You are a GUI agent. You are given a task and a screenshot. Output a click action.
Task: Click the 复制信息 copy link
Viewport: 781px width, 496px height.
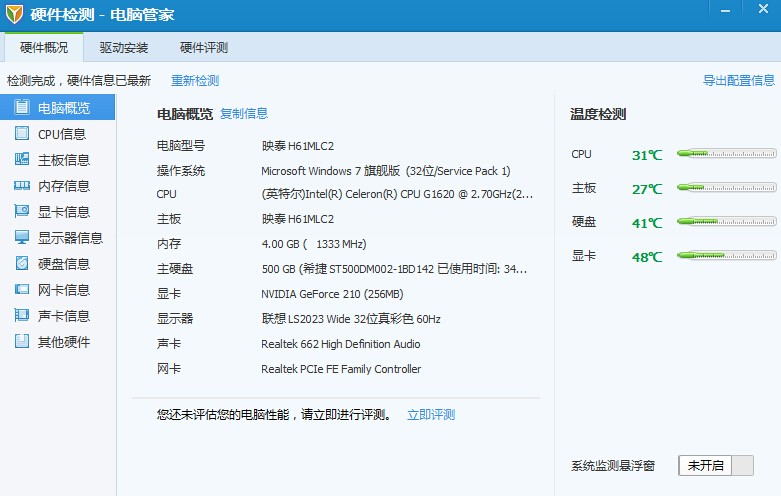(244, 114)
